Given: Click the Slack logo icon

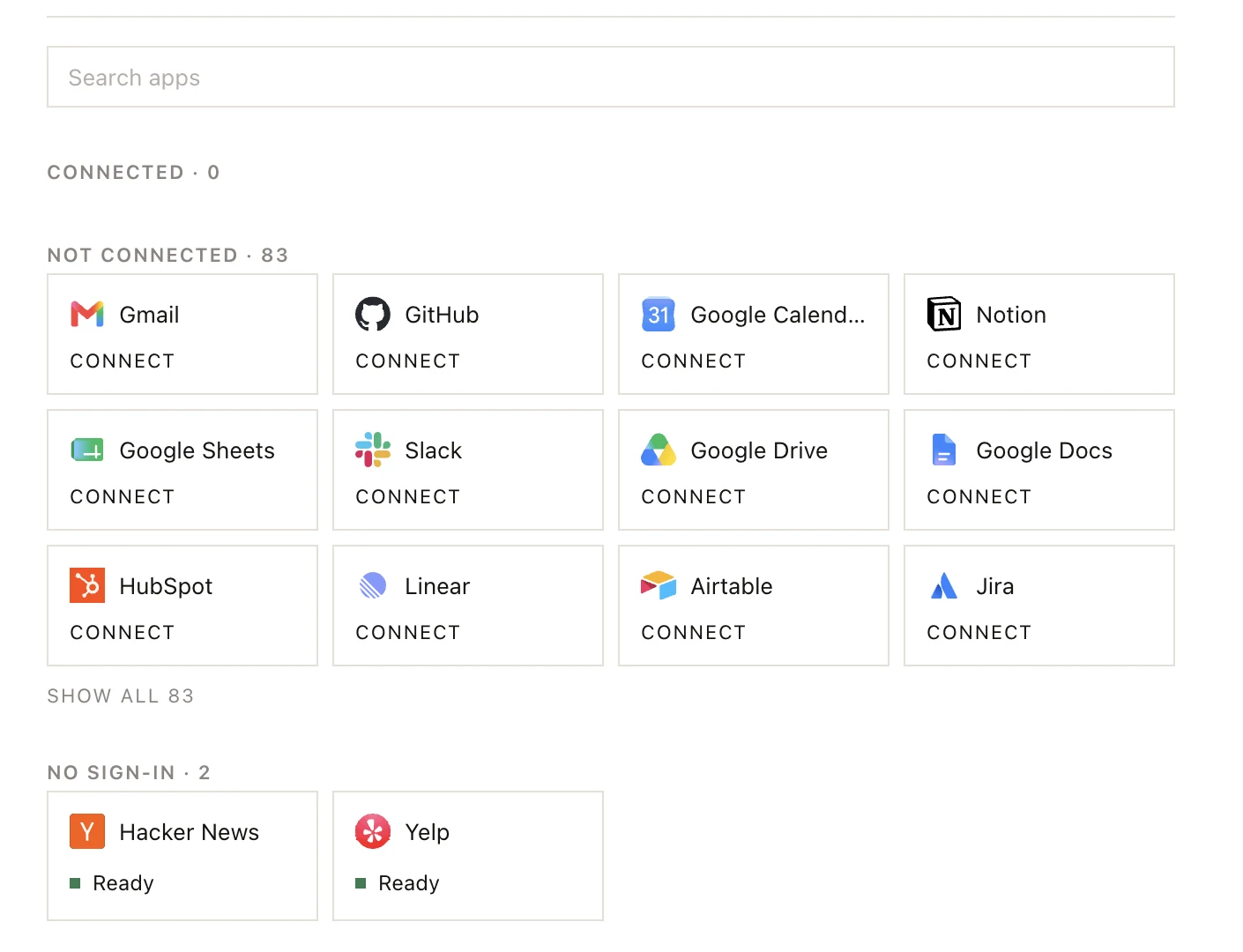Looking at the screenshot, I should click(x=373, y=450).
